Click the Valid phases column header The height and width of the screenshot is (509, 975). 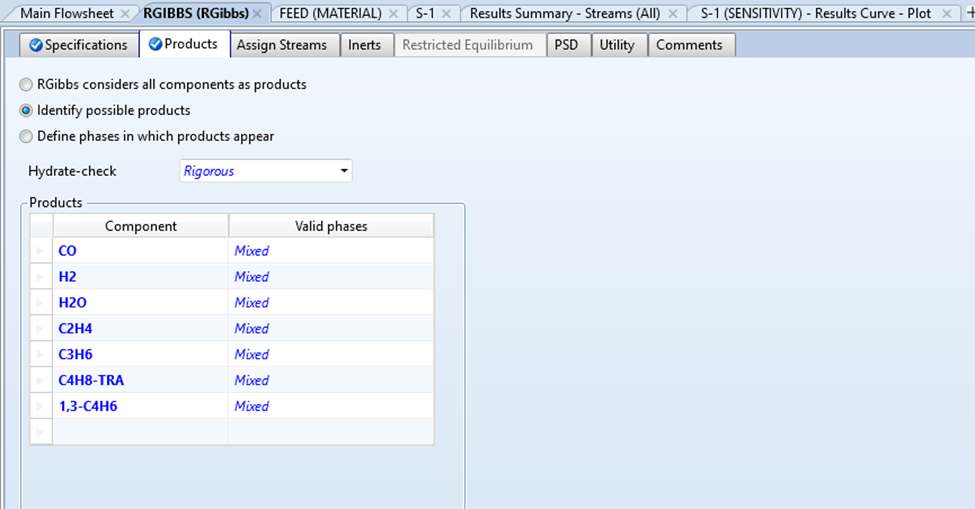[x=331, y=226]
